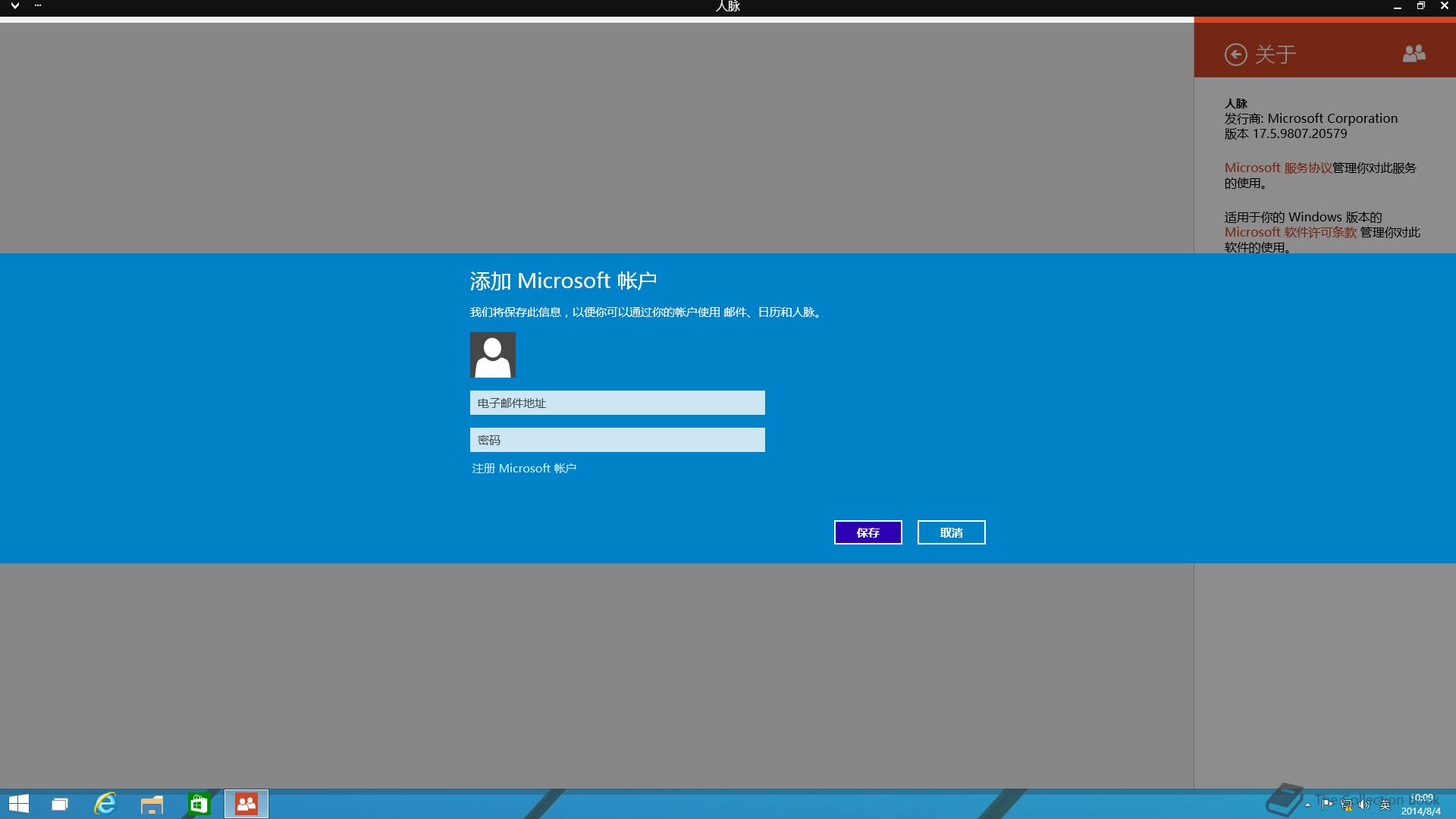Open the title bar dropdown chevron menu
The height and width of the screenshot is (819, 1456).
(x=14, y=6)
